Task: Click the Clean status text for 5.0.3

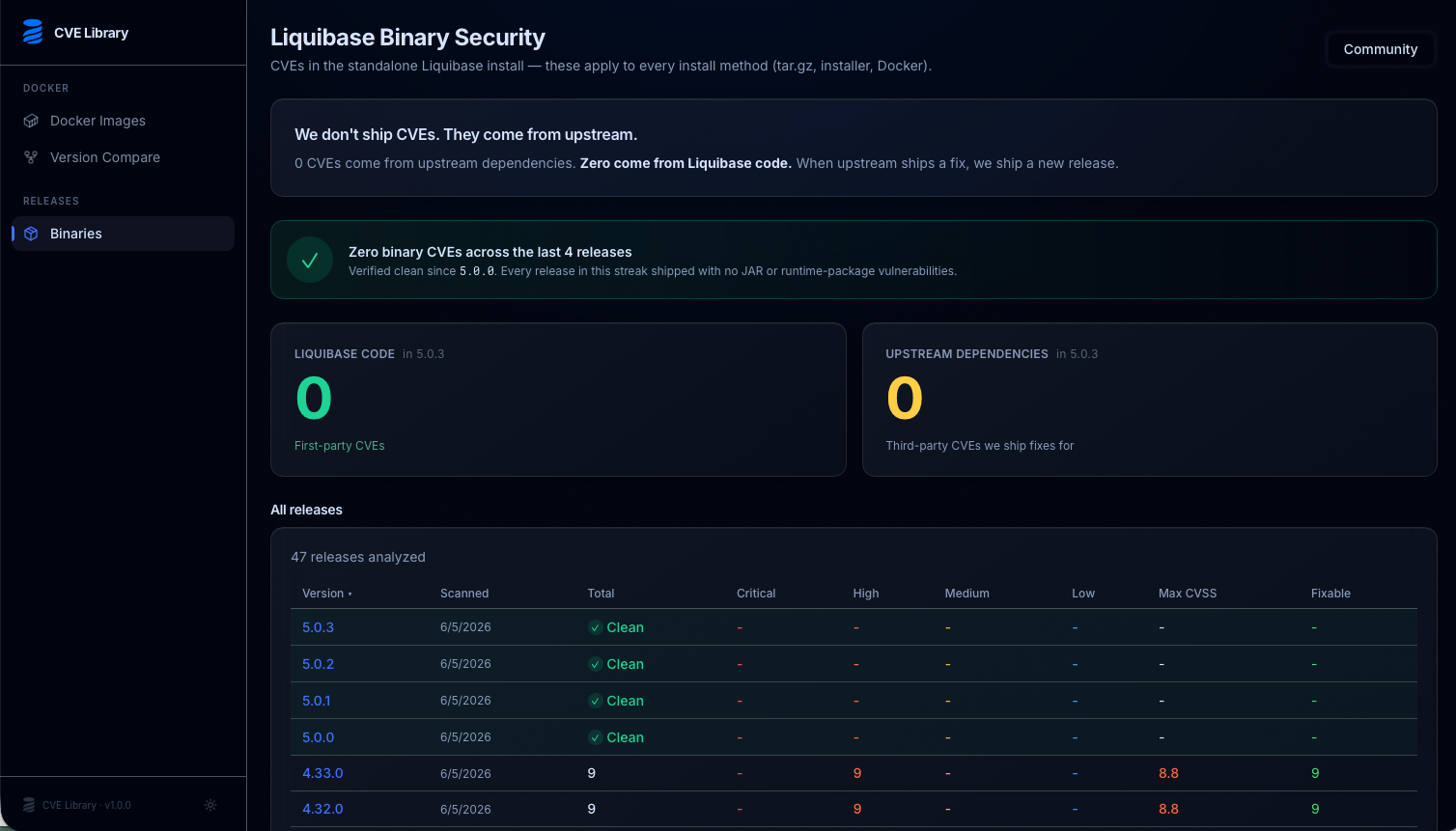Action: 625,627
